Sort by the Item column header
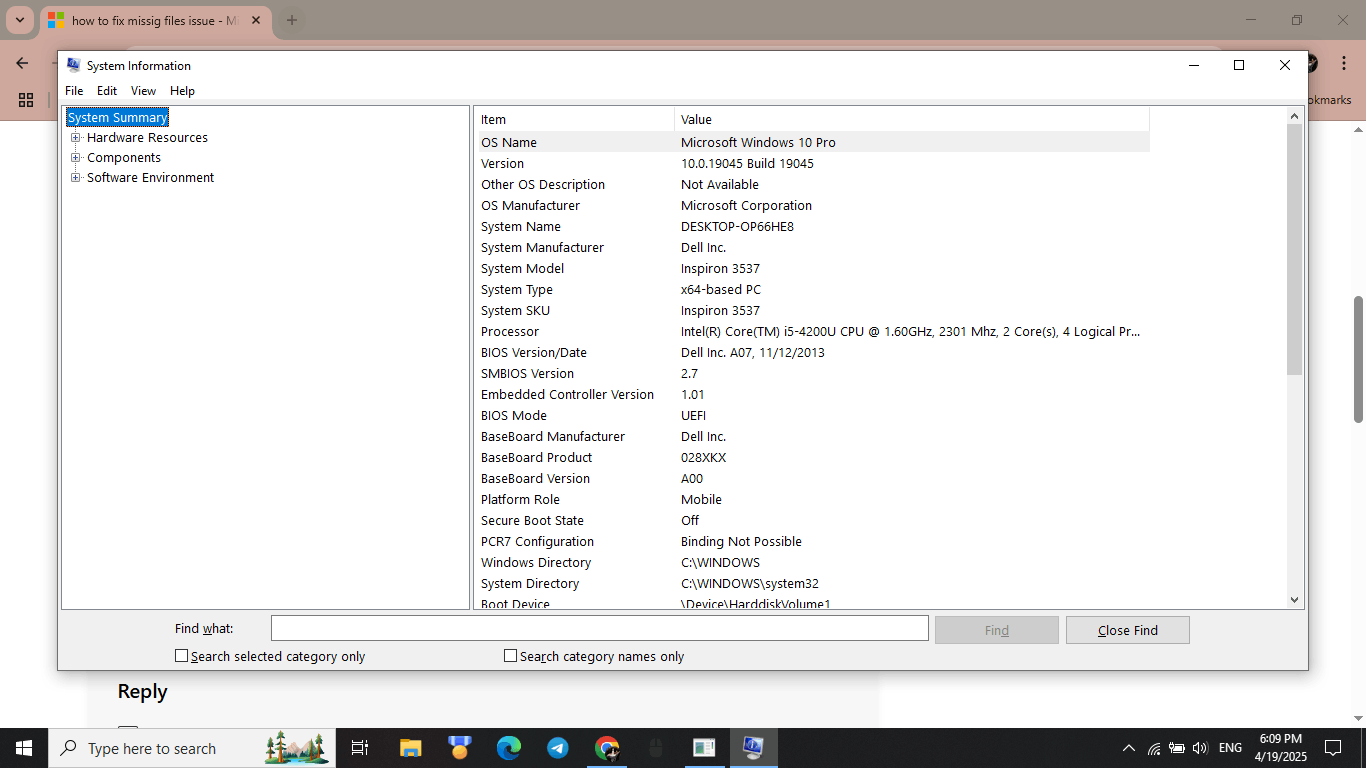Viewport: 1366px width, 768px height. click(x=575, y=119)
